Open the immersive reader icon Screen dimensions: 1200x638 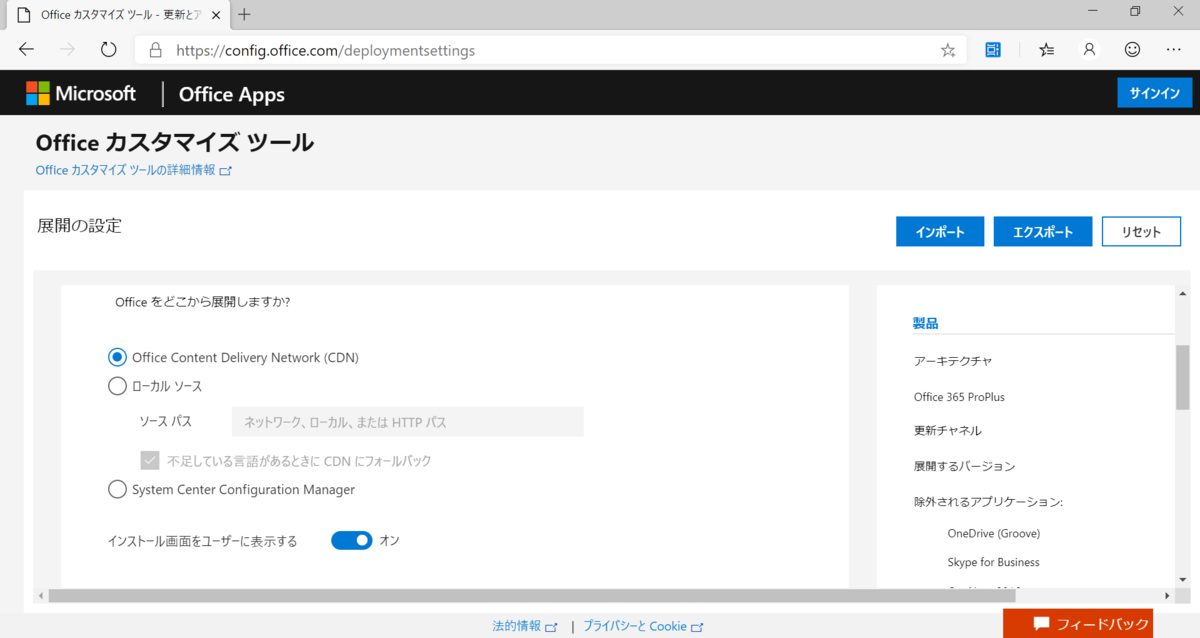[993, 49]
